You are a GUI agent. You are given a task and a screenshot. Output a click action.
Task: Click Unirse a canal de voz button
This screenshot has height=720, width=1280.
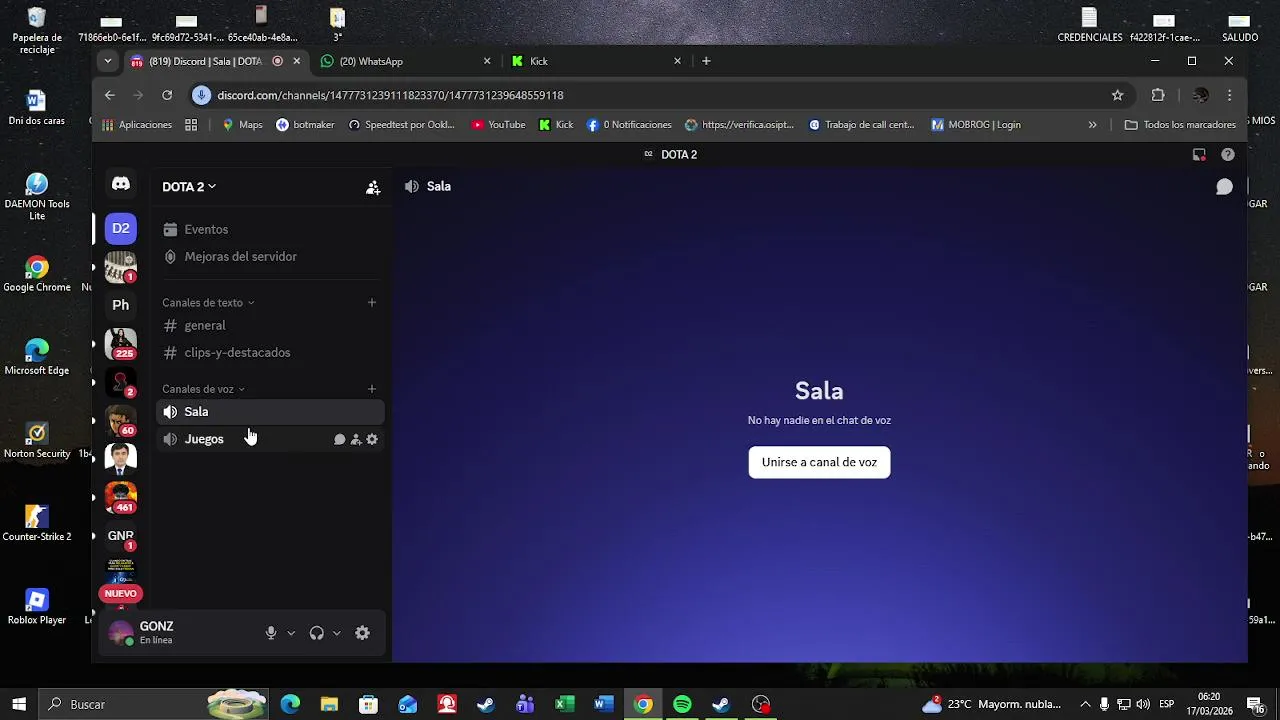tap(819, 462)
